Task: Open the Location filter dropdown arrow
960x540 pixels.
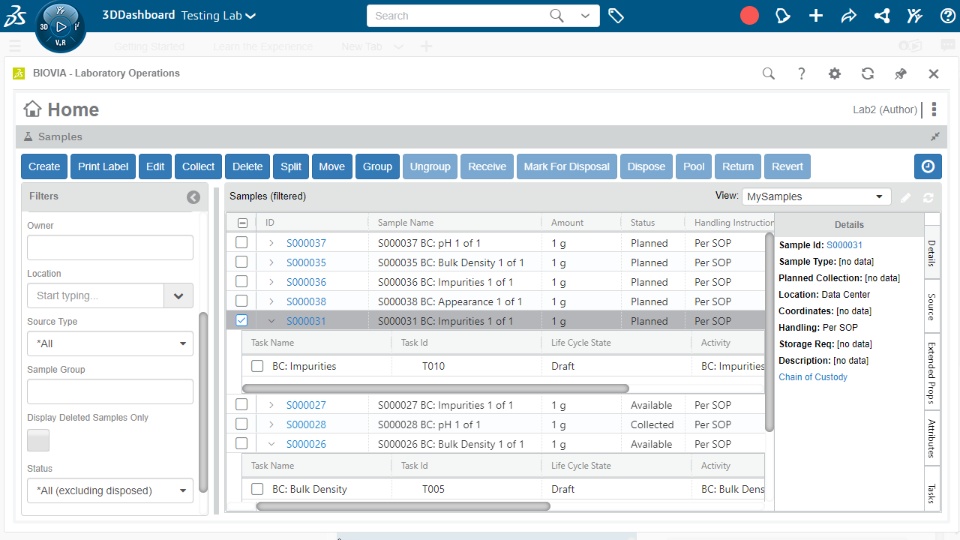Action: point(178,296)
